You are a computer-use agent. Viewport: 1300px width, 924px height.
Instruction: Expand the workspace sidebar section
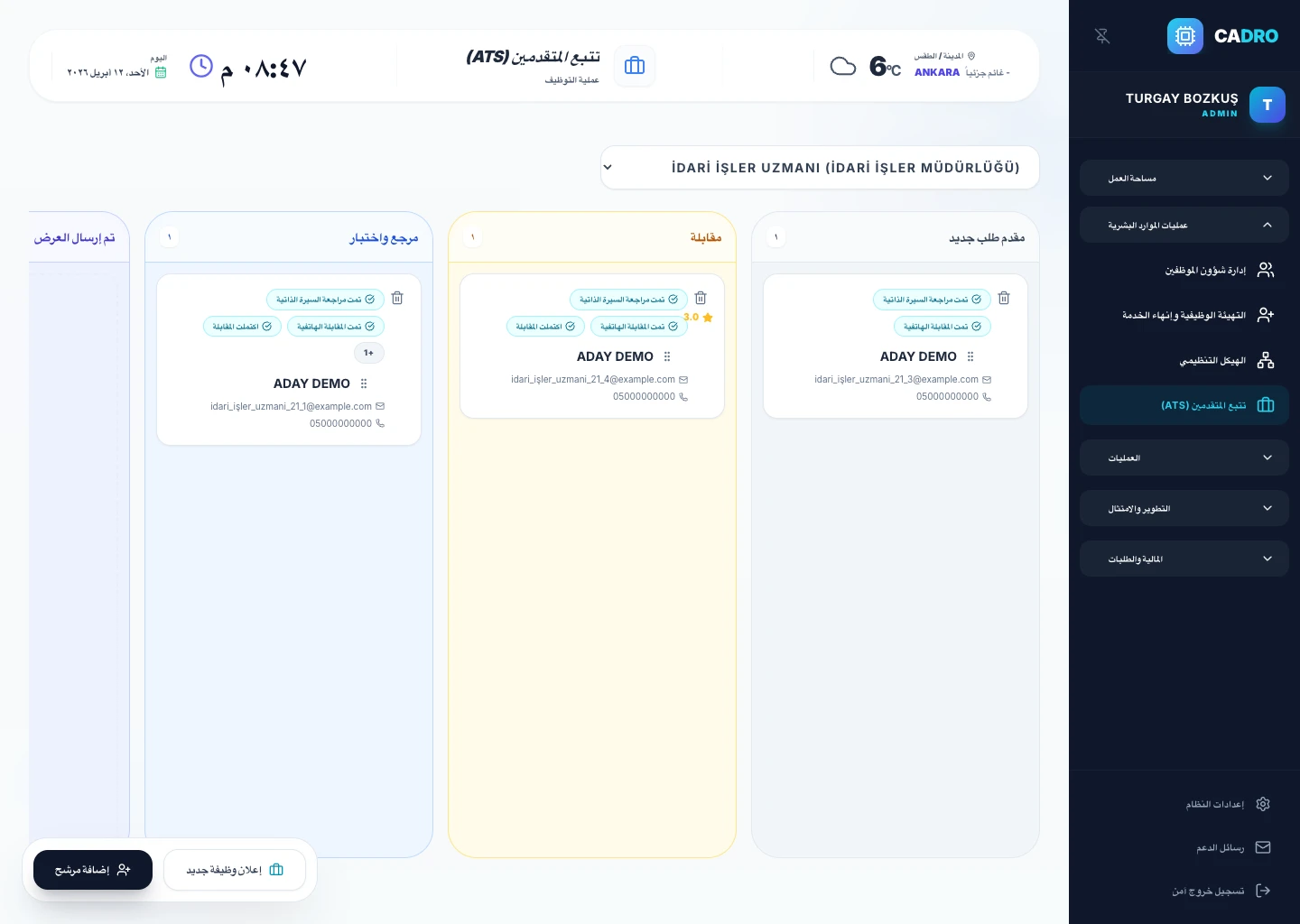[x=1184, y=178]
